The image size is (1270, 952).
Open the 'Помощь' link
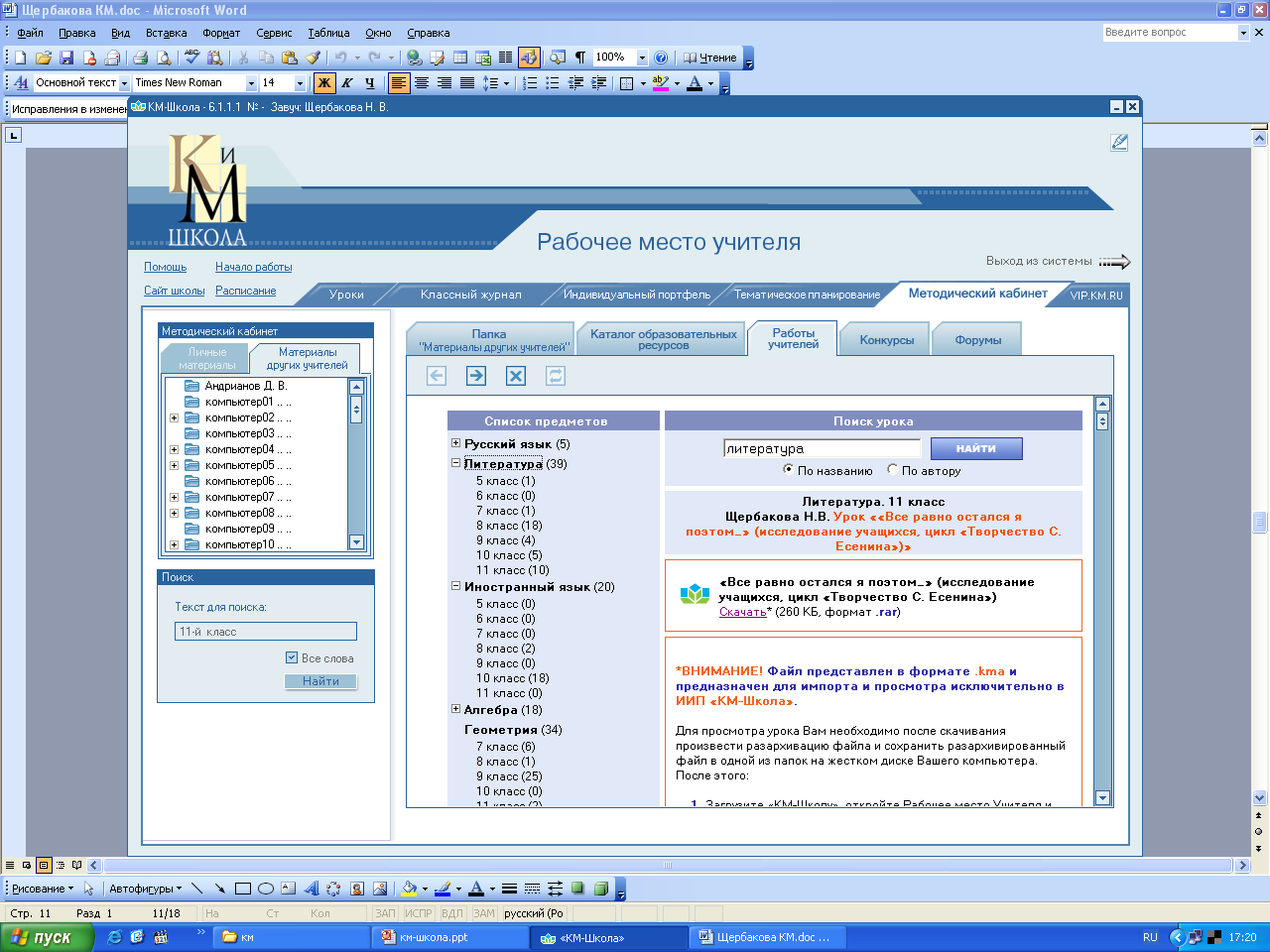point(165,267)
